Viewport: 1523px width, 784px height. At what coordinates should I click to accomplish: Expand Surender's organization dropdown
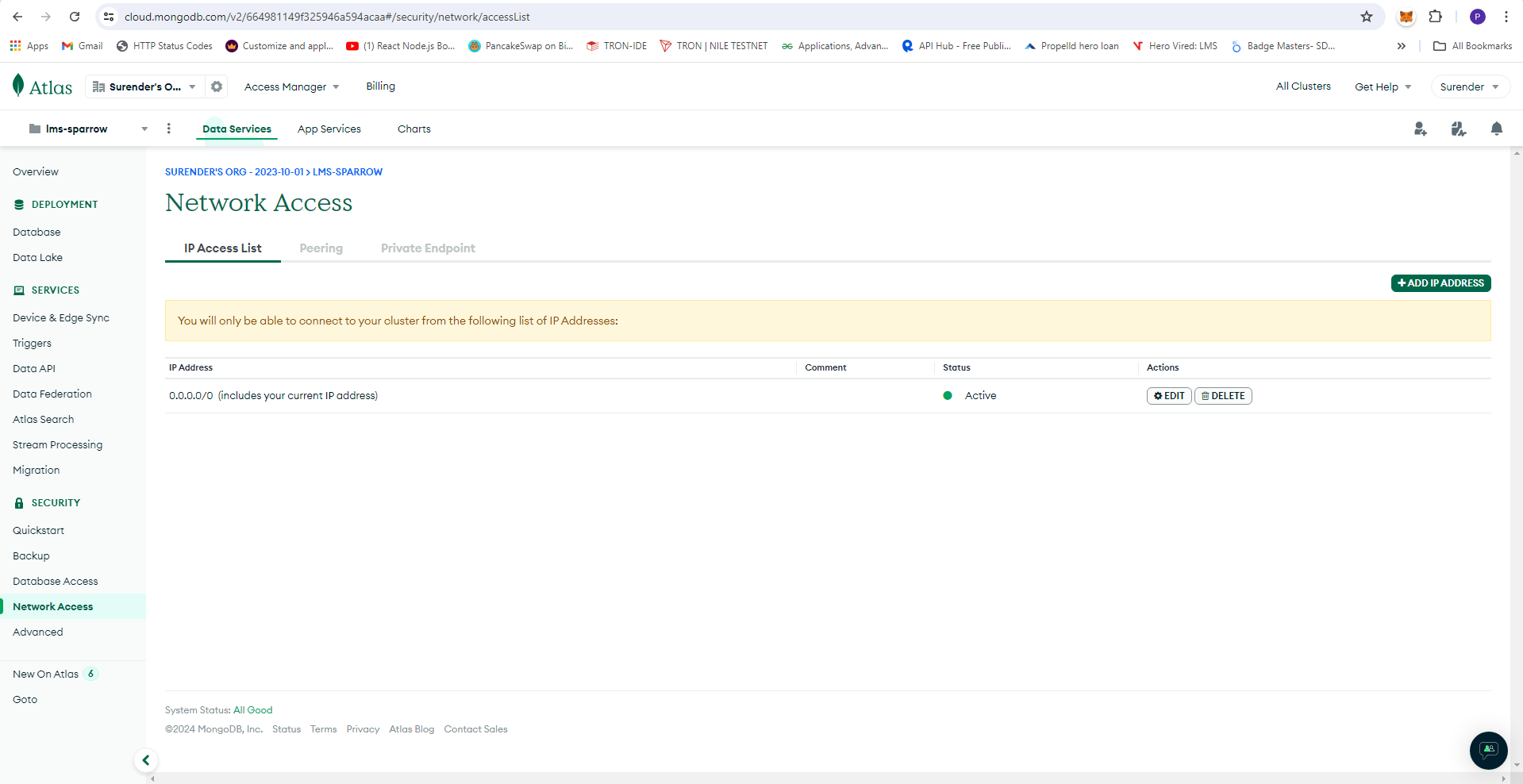click(144, 86)
